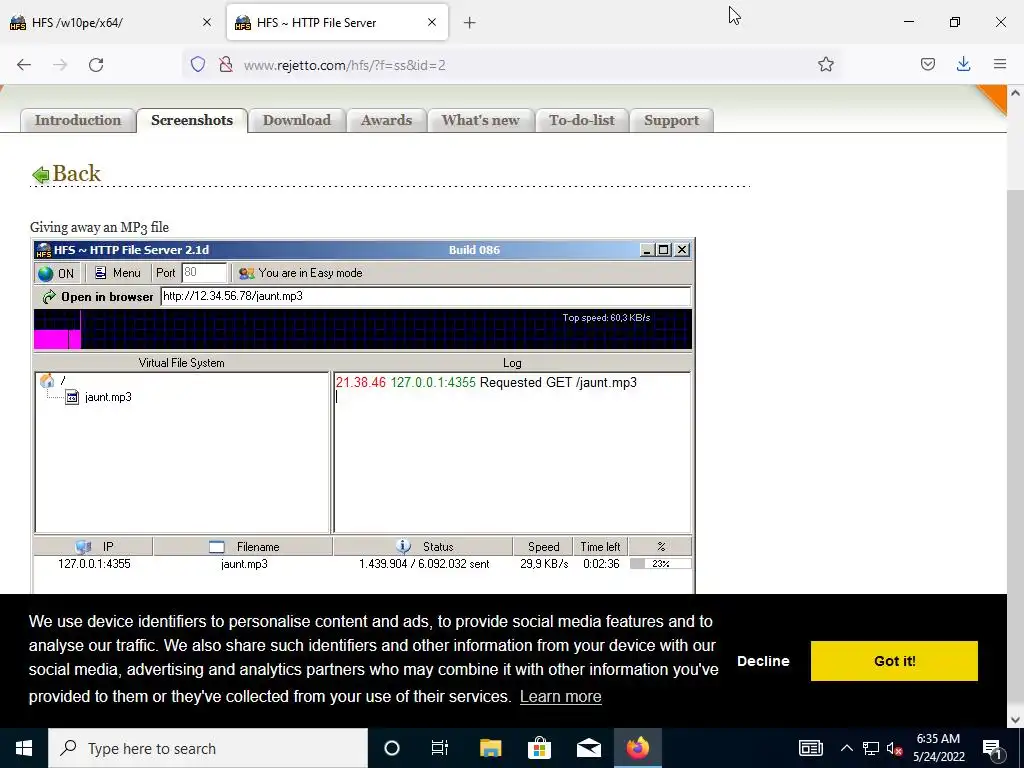Expand the hidden system tray icons chevron
This screenshot has width=1024, height=768.
click(x=846, y=748)
